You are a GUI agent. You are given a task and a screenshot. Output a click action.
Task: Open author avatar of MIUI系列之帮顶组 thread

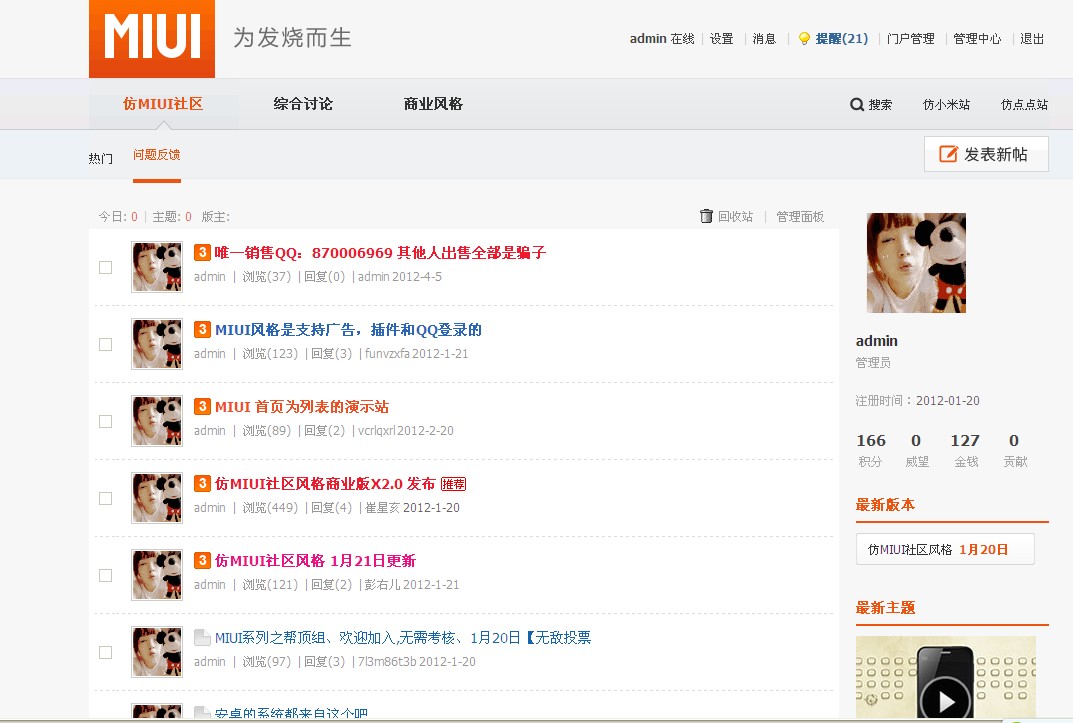157,652
